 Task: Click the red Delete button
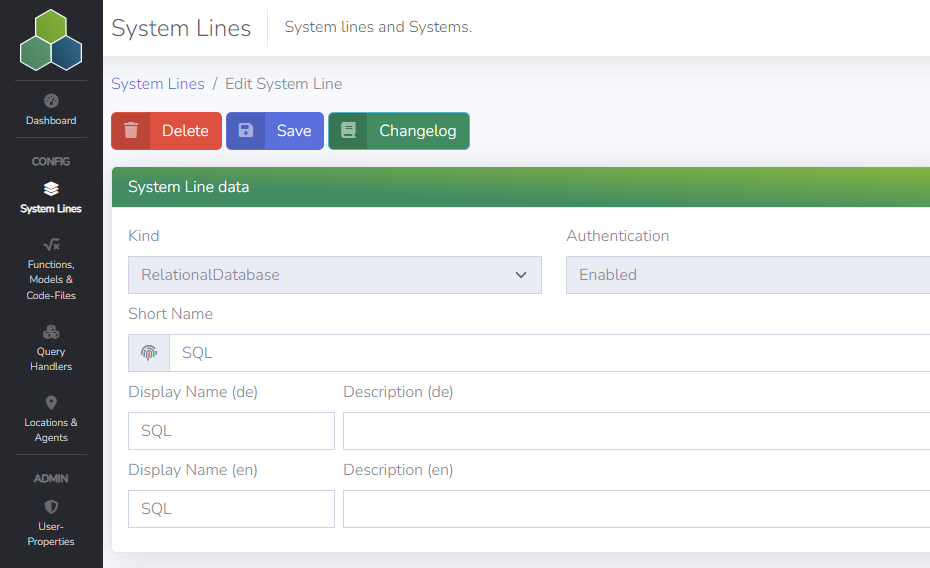(x=166, y=130)
